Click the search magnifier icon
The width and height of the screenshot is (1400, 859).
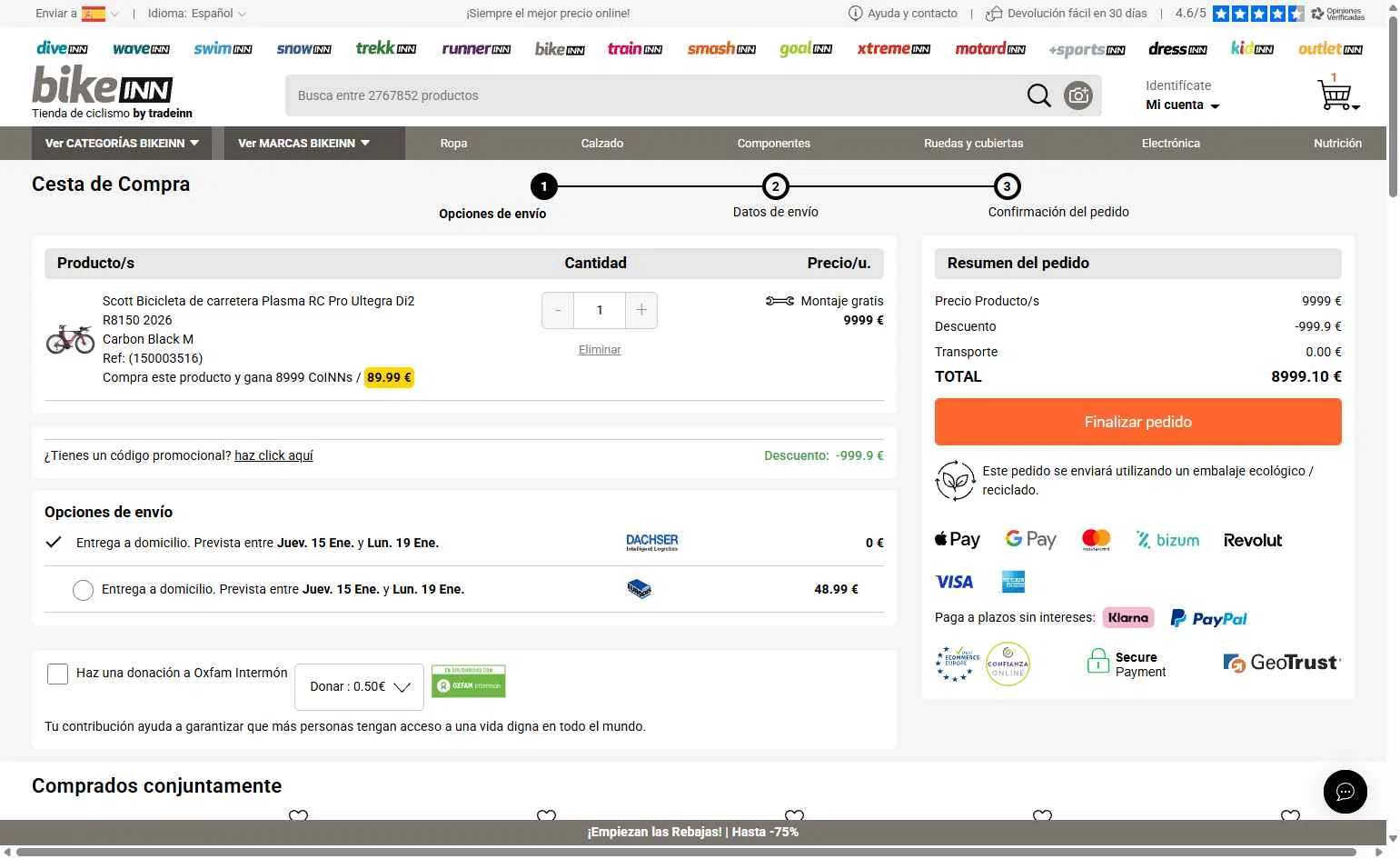pyautogui.click(x=1038, y=95)
